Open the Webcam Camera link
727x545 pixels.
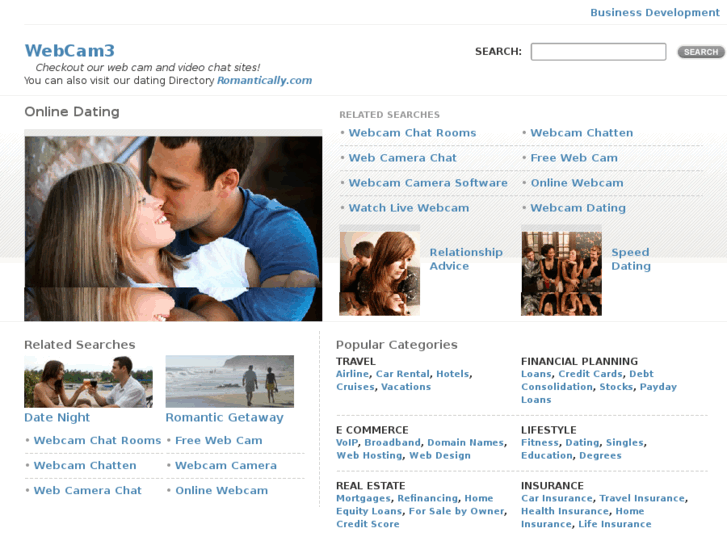[226, 465]
